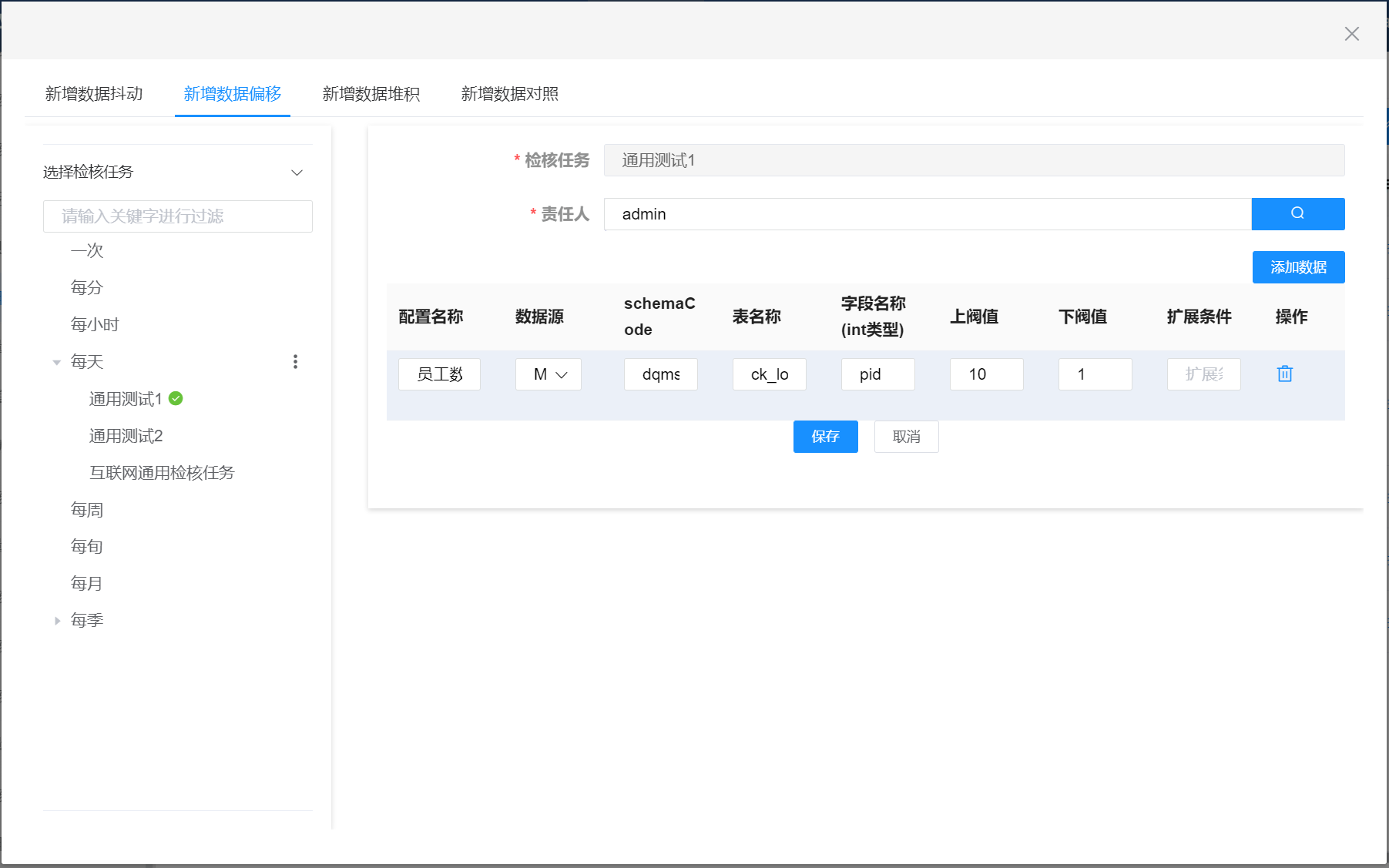
Task: Switch to the 新增数据堆积 tab
Action: point(371,94)
